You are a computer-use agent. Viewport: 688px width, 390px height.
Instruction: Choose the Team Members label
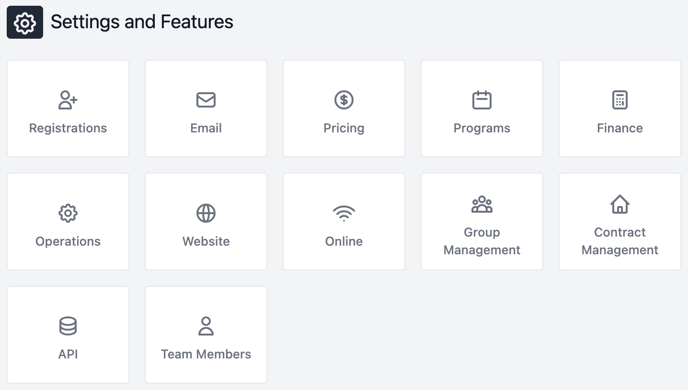206,354
